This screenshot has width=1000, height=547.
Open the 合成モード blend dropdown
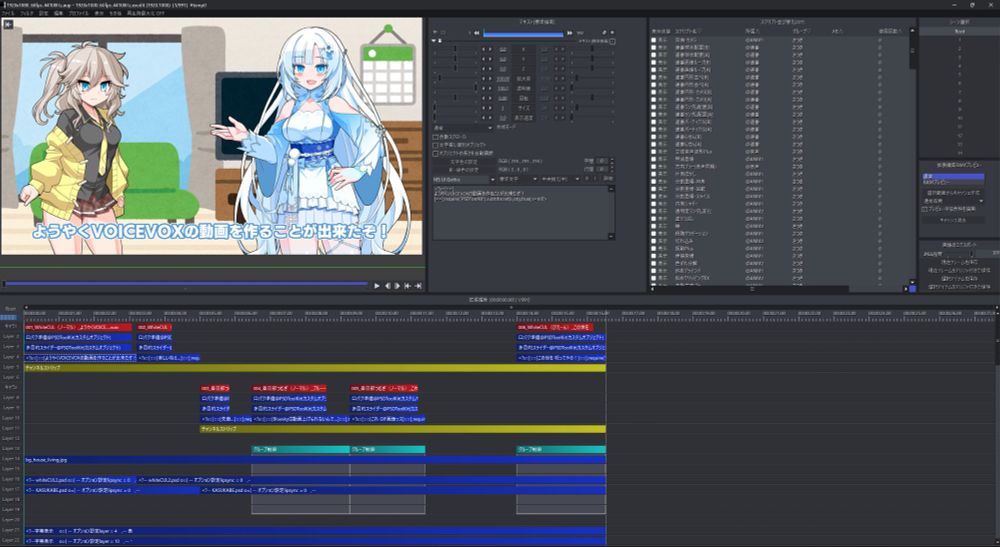(462, 128)
